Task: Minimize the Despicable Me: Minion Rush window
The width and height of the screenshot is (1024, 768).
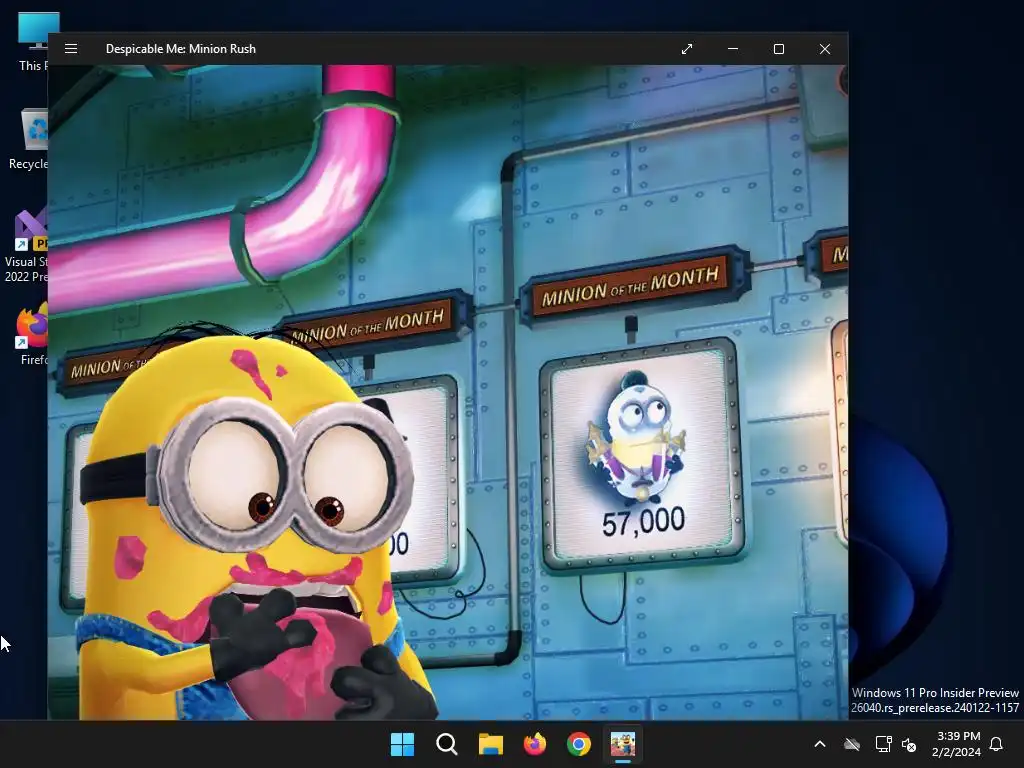Action: 733,49
